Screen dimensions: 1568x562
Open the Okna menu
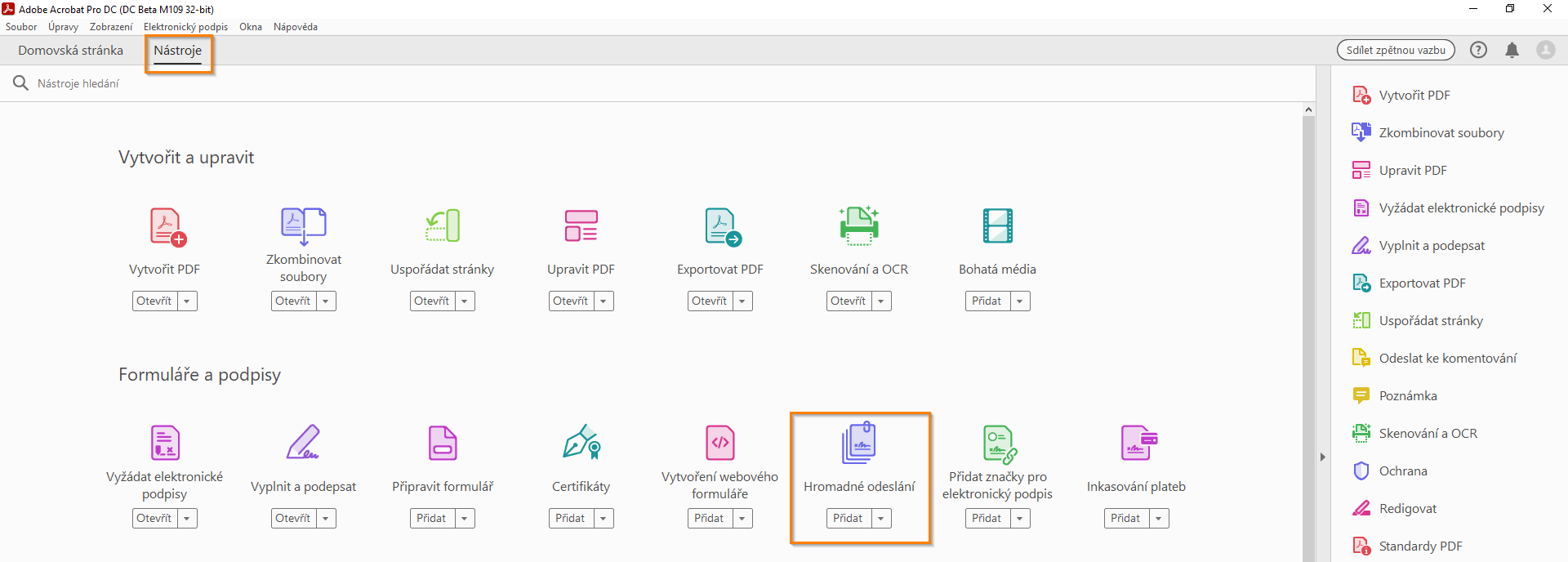click(x=251, y=27)
